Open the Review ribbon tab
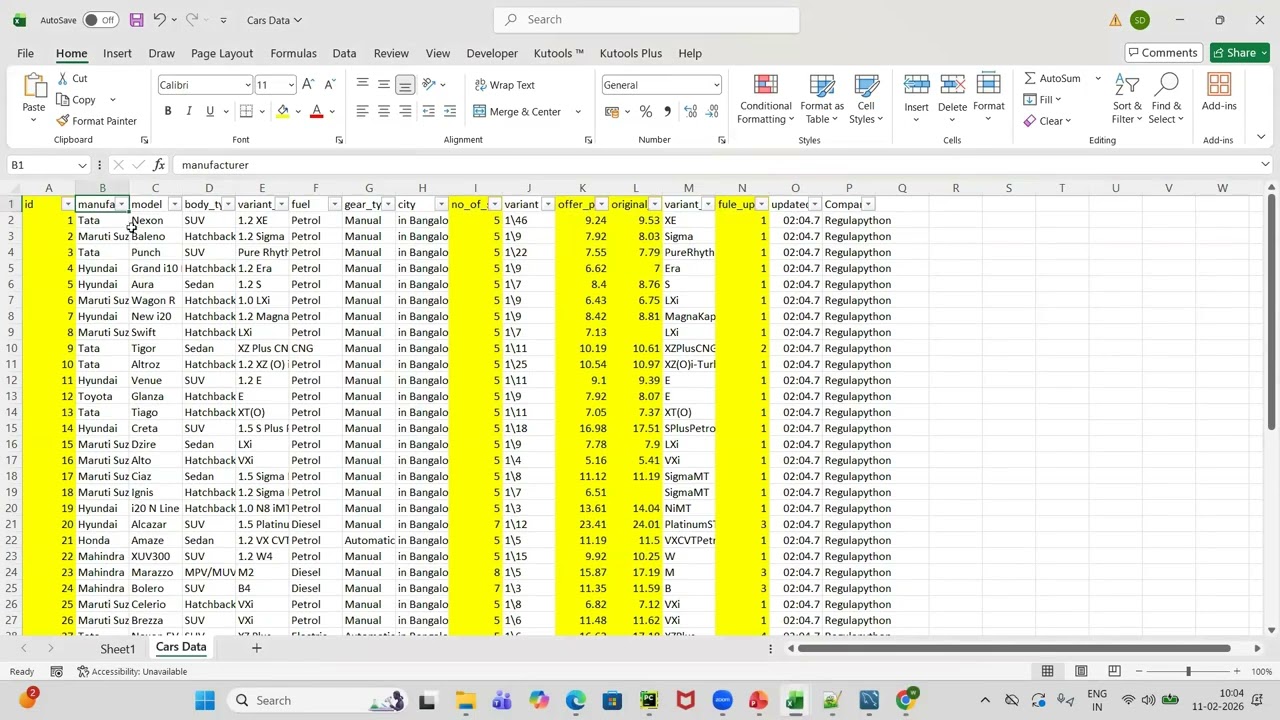Image resolution: width=1280 pixels, height=720 pixels. point(391,53)
